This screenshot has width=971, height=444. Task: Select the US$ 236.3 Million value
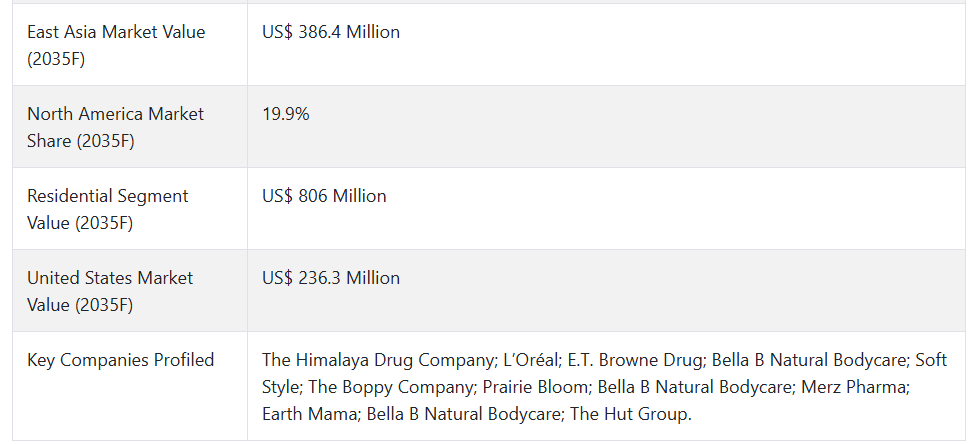331,278
